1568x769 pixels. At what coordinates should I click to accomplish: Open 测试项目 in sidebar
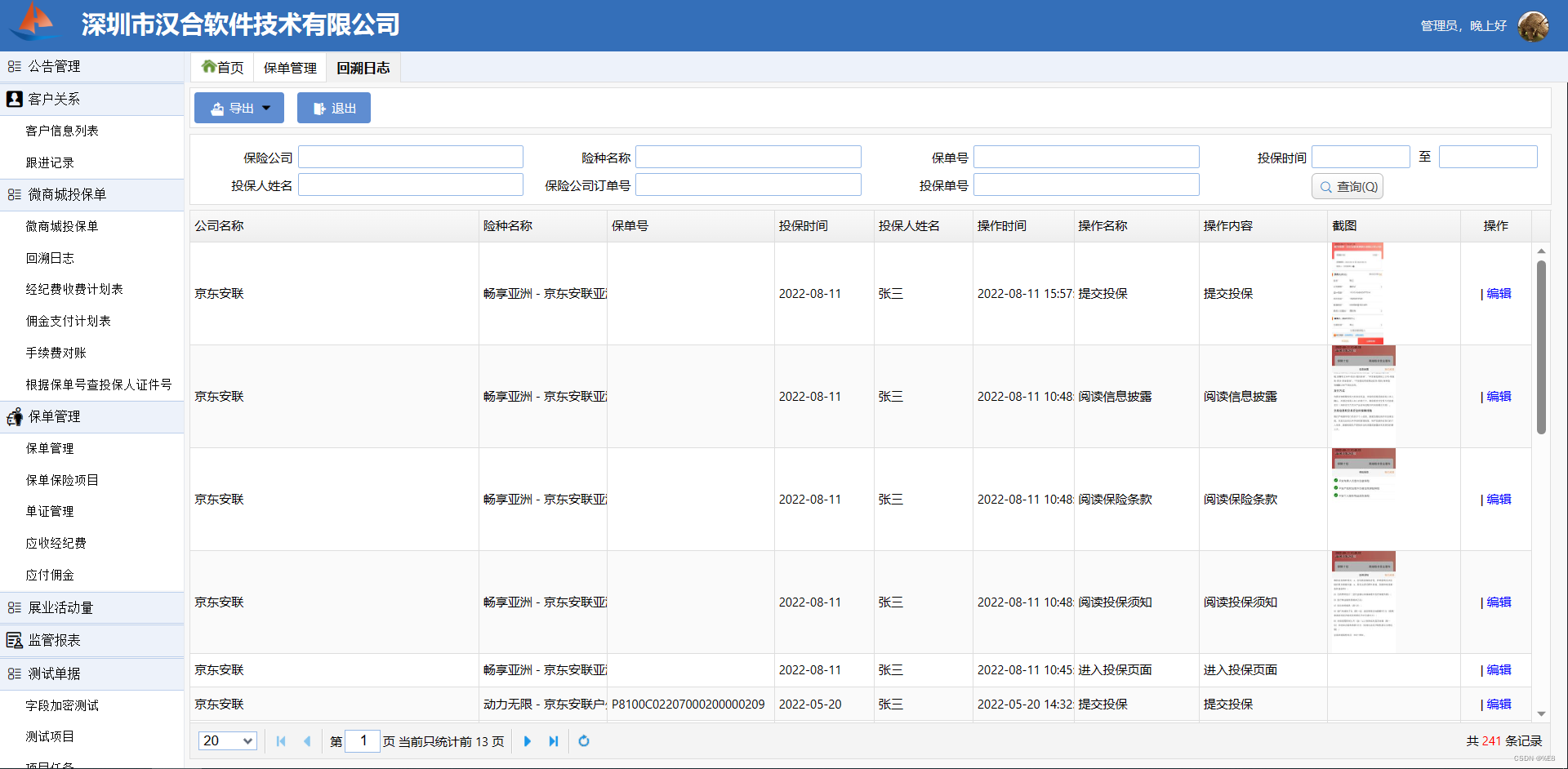click(50, 736)
